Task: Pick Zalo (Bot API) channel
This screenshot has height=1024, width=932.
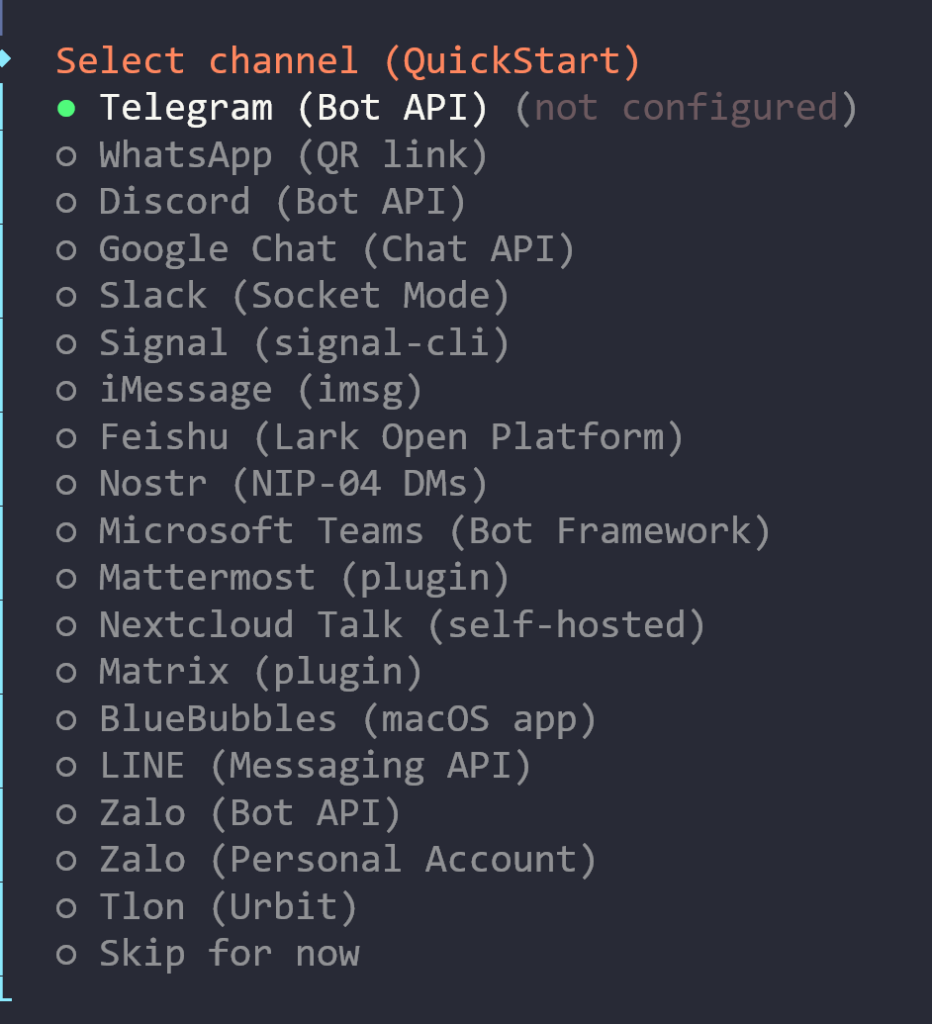Action: click(250, 813)
